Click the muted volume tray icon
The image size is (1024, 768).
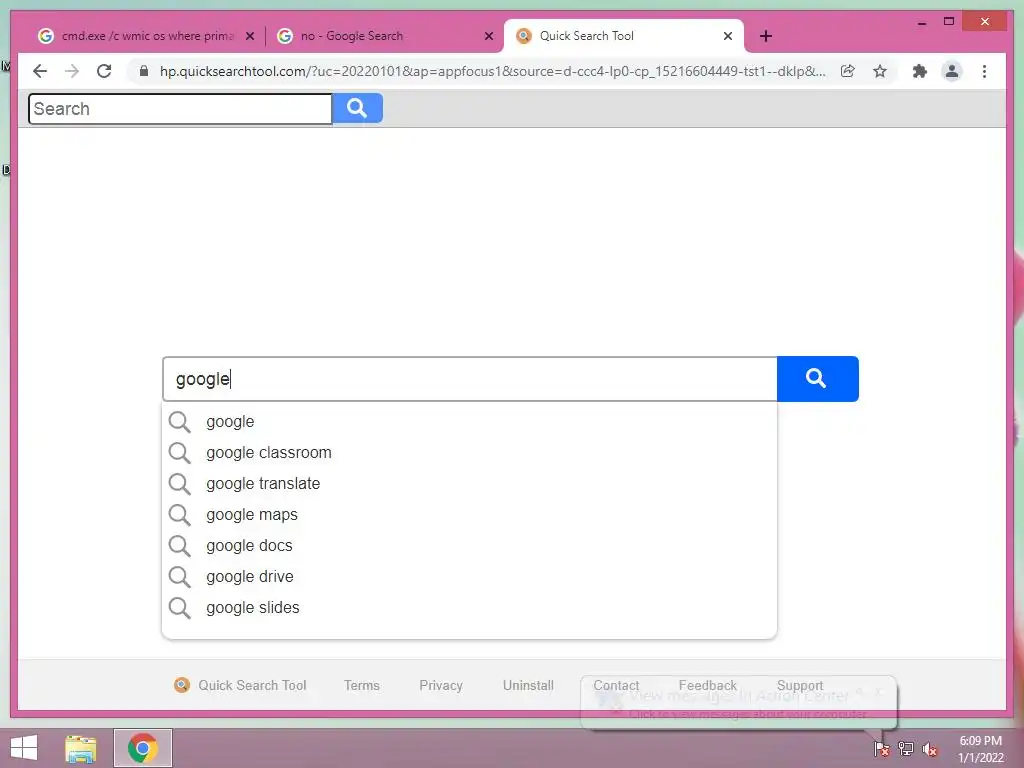point(930,749)
